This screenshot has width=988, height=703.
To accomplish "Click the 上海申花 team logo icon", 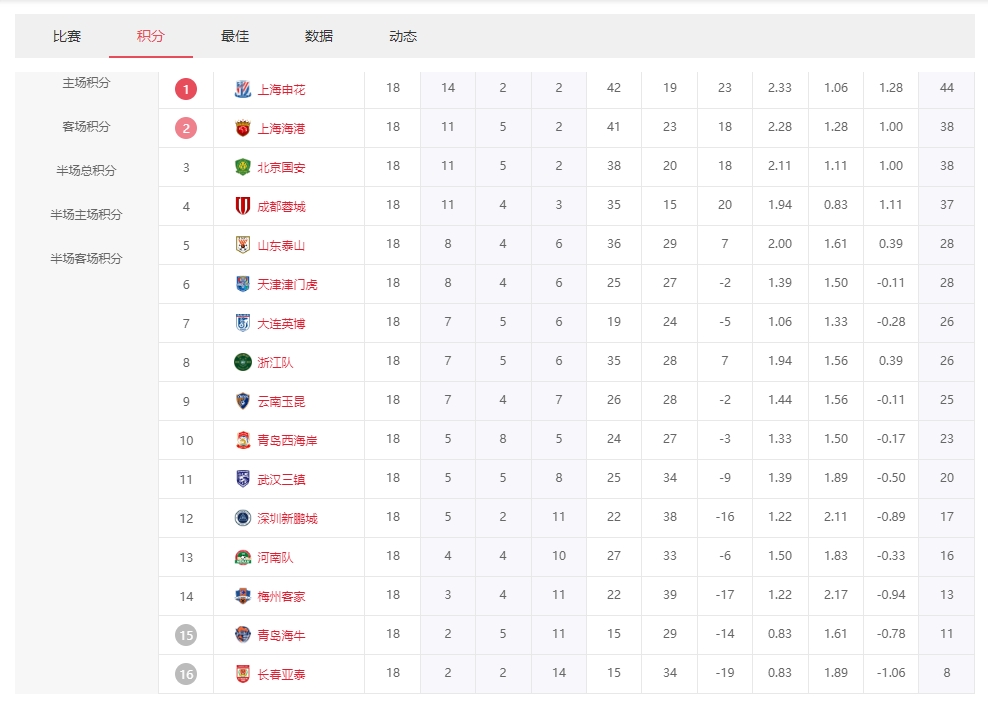I will tap(242, 89).
